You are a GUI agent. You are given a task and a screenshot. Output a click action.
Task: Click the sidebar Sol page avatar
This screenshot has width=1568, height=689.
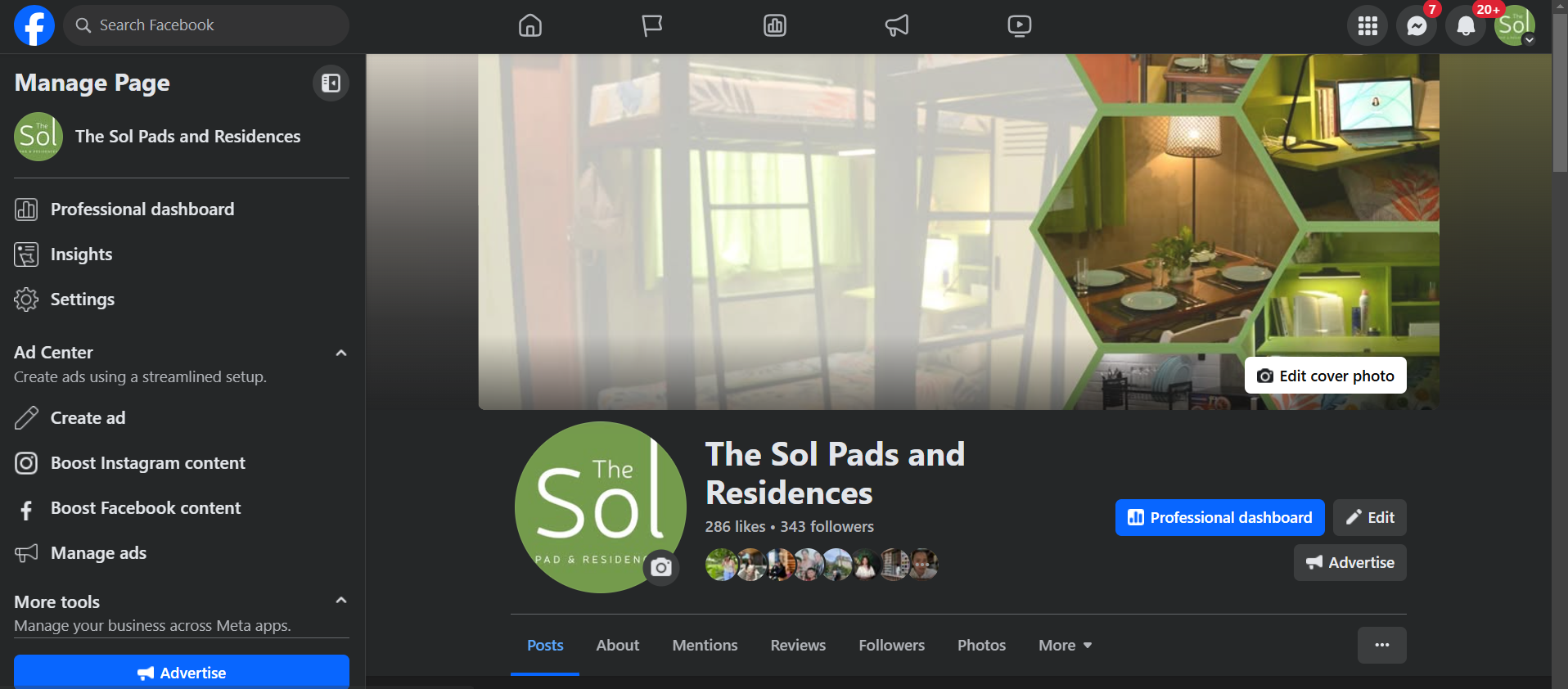tap(38, 137)
